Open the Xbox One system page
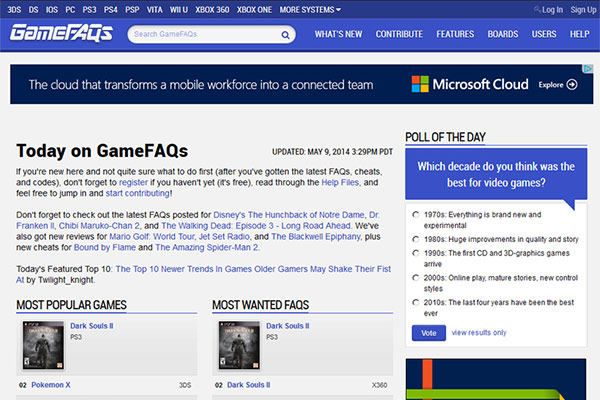The width and height of the screenshot is (600, 400). [254, 10]
